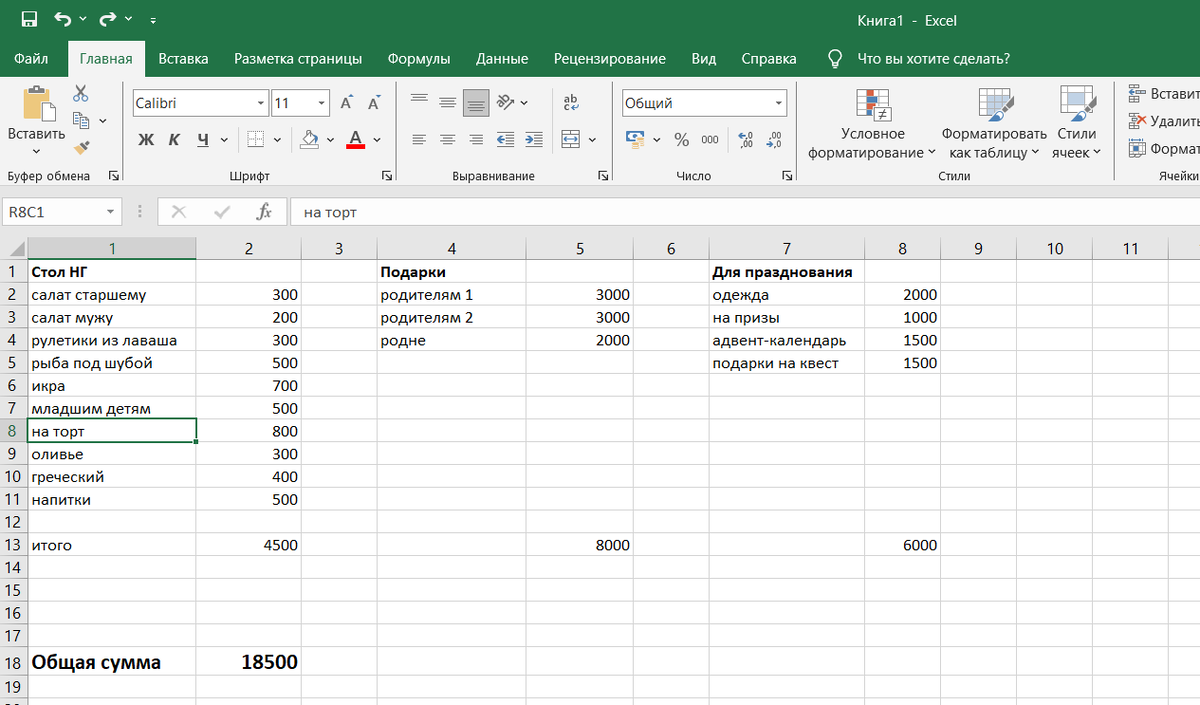Open Стили ячеек dropdown
The width and height of the screenshot is (1200, 705).
coord(1076,123)
